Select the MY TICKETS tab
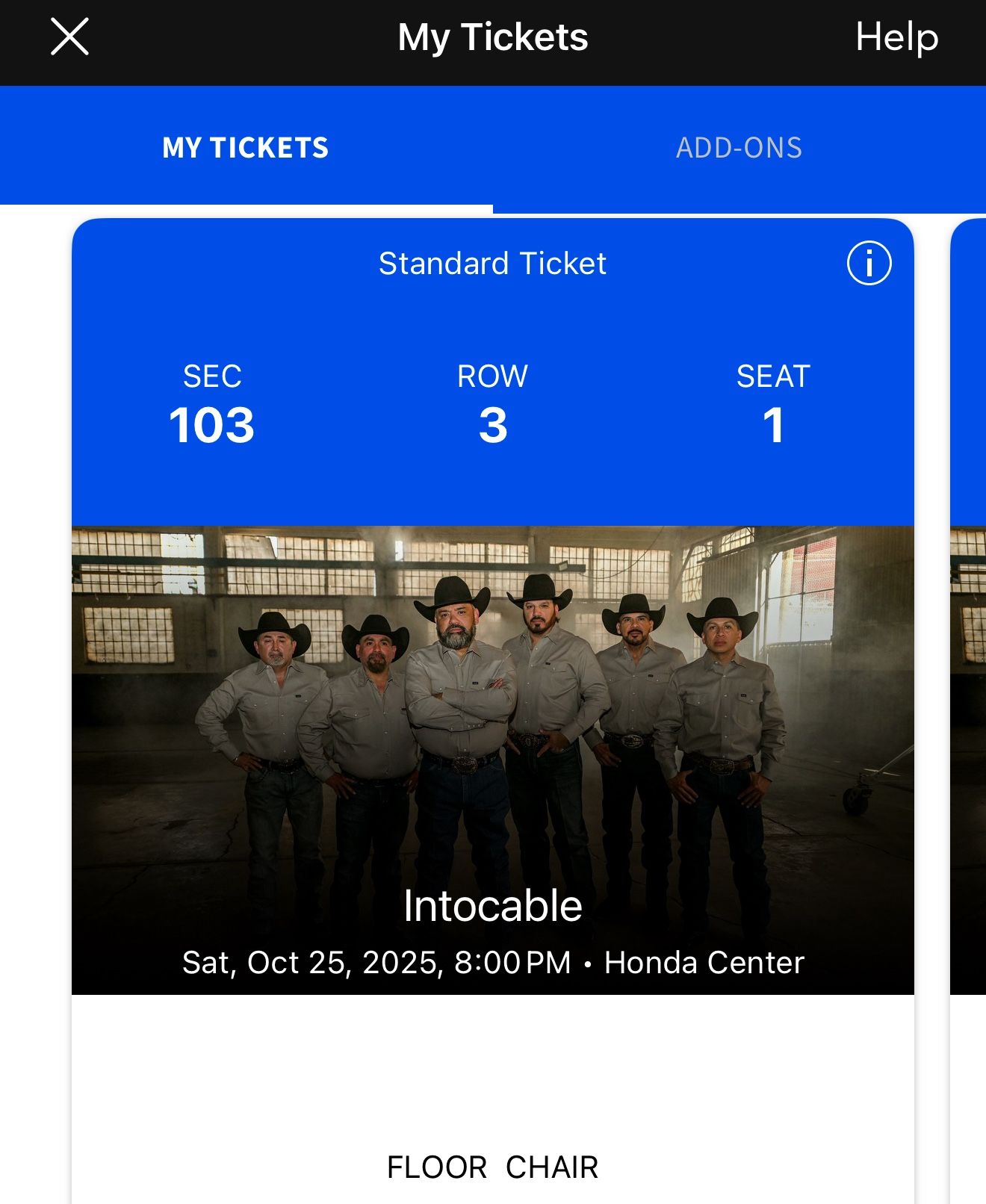 [x=246, y=148]
